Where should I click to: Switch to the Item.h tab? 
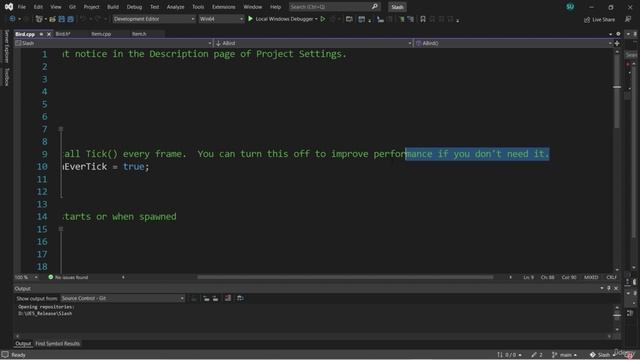click(139, 34)
